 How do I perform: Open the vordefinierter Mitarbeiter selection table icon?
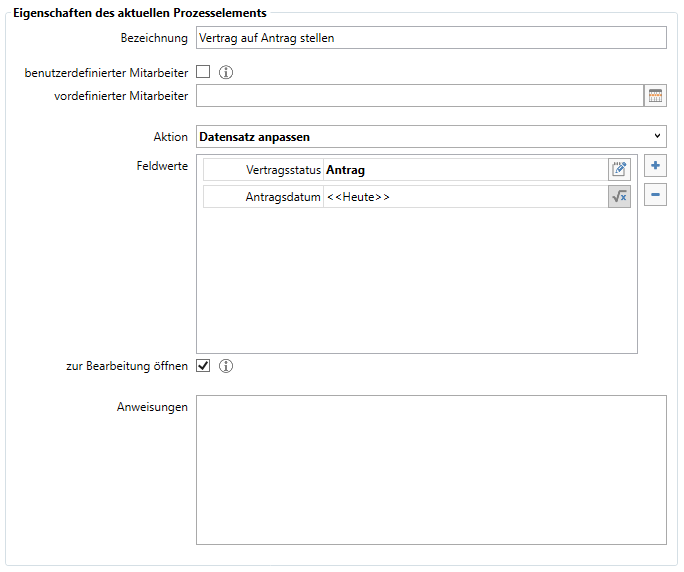pyautogui.click(x=655, y=96)
